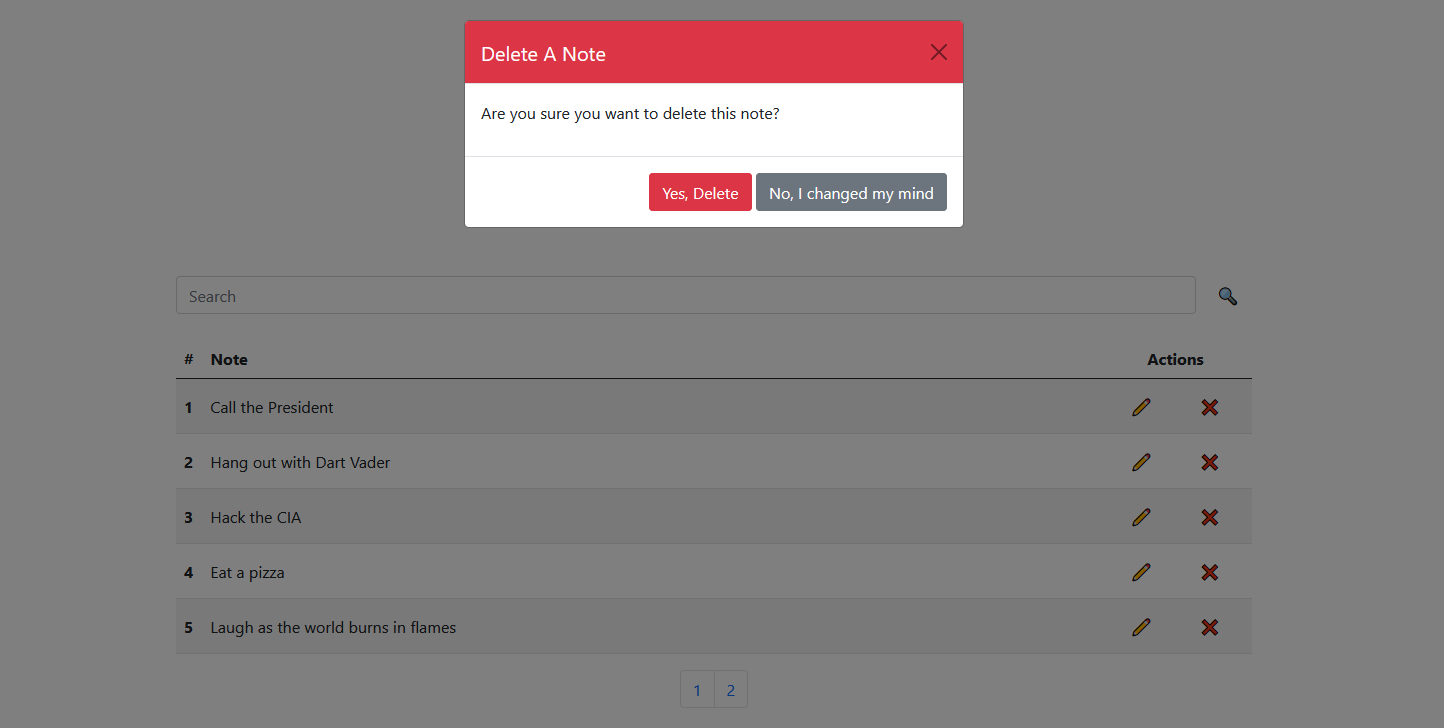Viewport: 1444px width, 728px height.
Task: Delete the note 'Eat a pizza'
Action: point(1209,572)
